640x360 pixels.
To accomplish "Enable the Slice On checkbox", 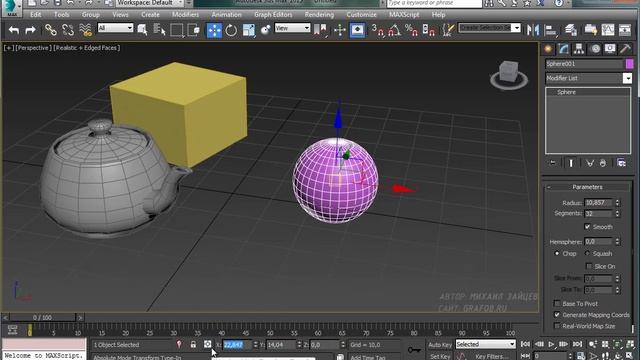I will point(589,266).
